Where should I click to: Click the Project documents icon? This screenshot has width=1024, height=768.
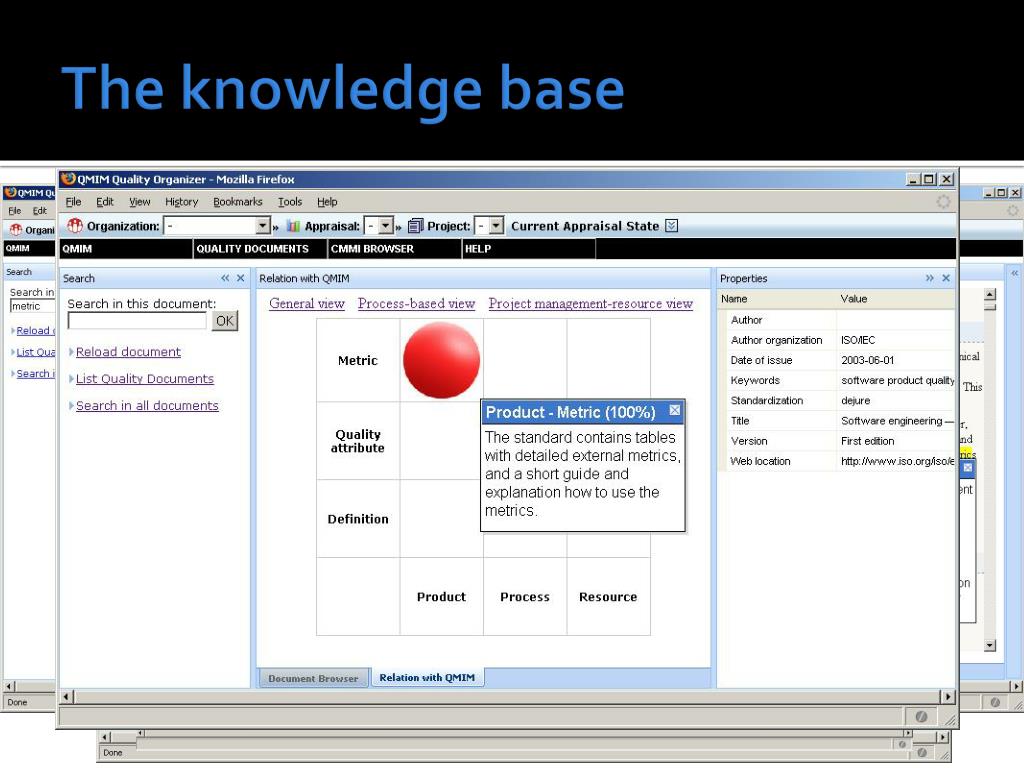[x=416, y=226]
